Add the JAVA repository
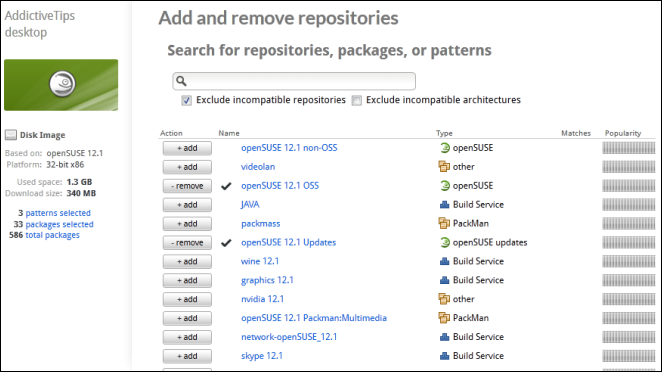The height and width of the screenshot is (372, 662). click(187, 205)
